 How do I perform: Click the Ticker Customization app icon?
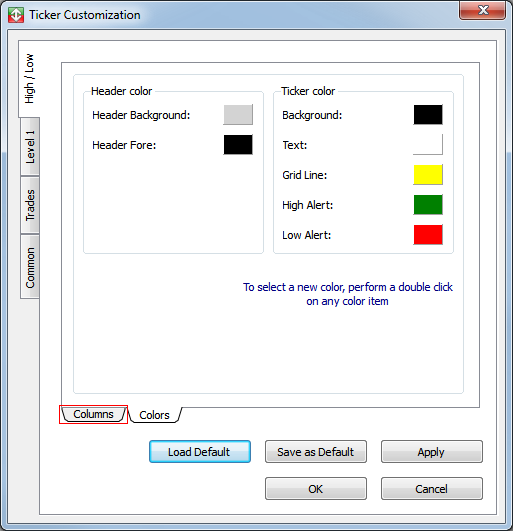click(16, 15)
